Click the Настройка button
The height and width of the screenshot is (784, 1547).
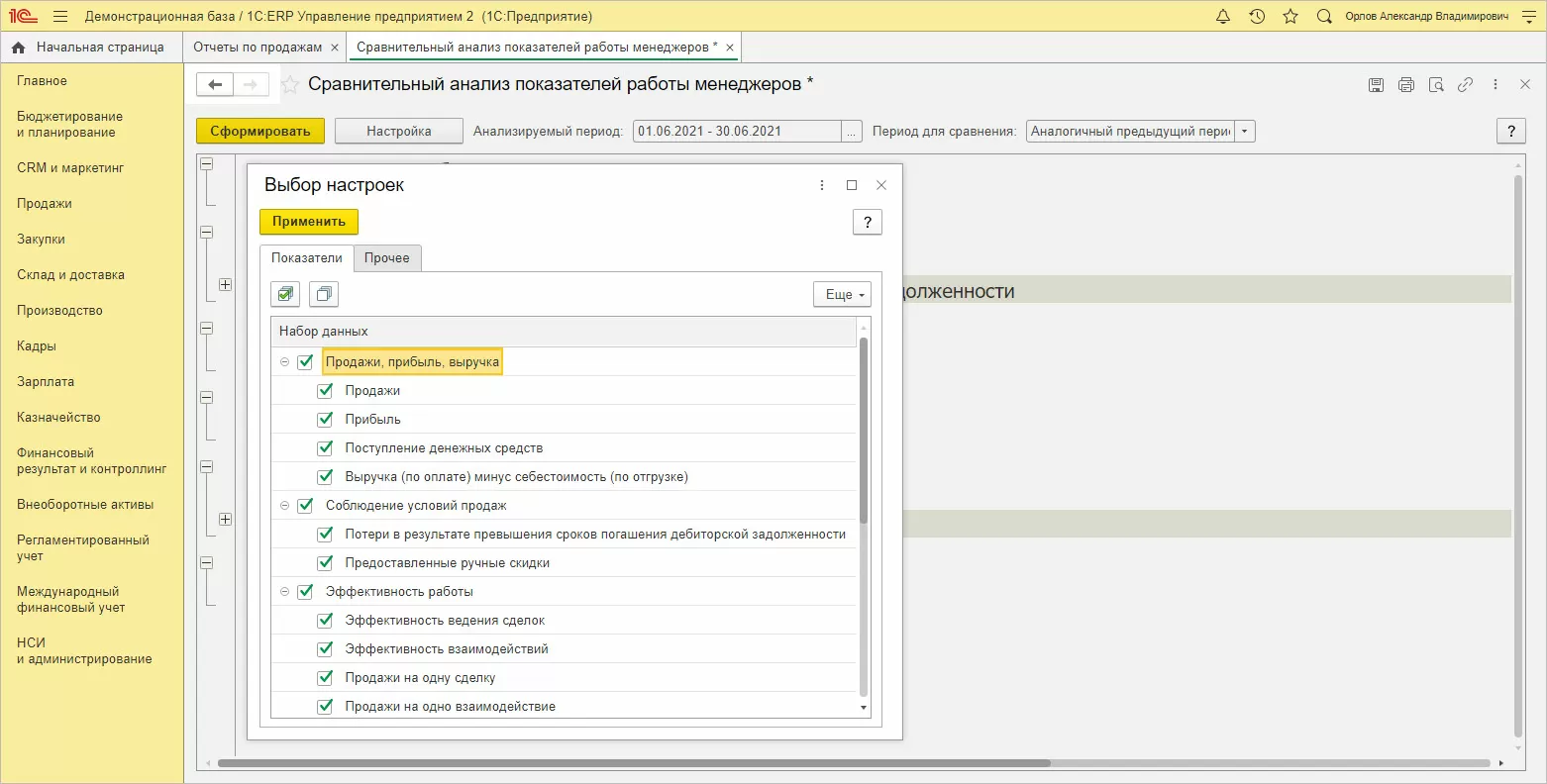399,132
